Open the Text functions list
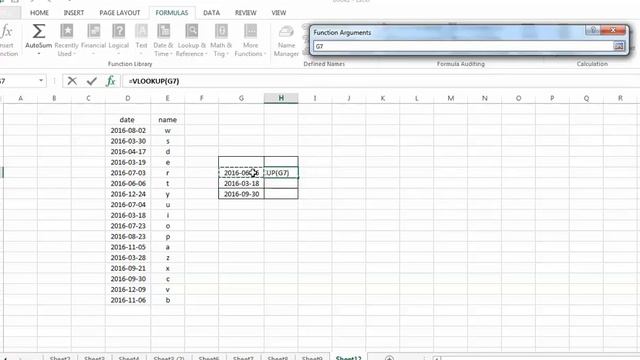Screen dimensions: 640x360 (x=141, y=40)
